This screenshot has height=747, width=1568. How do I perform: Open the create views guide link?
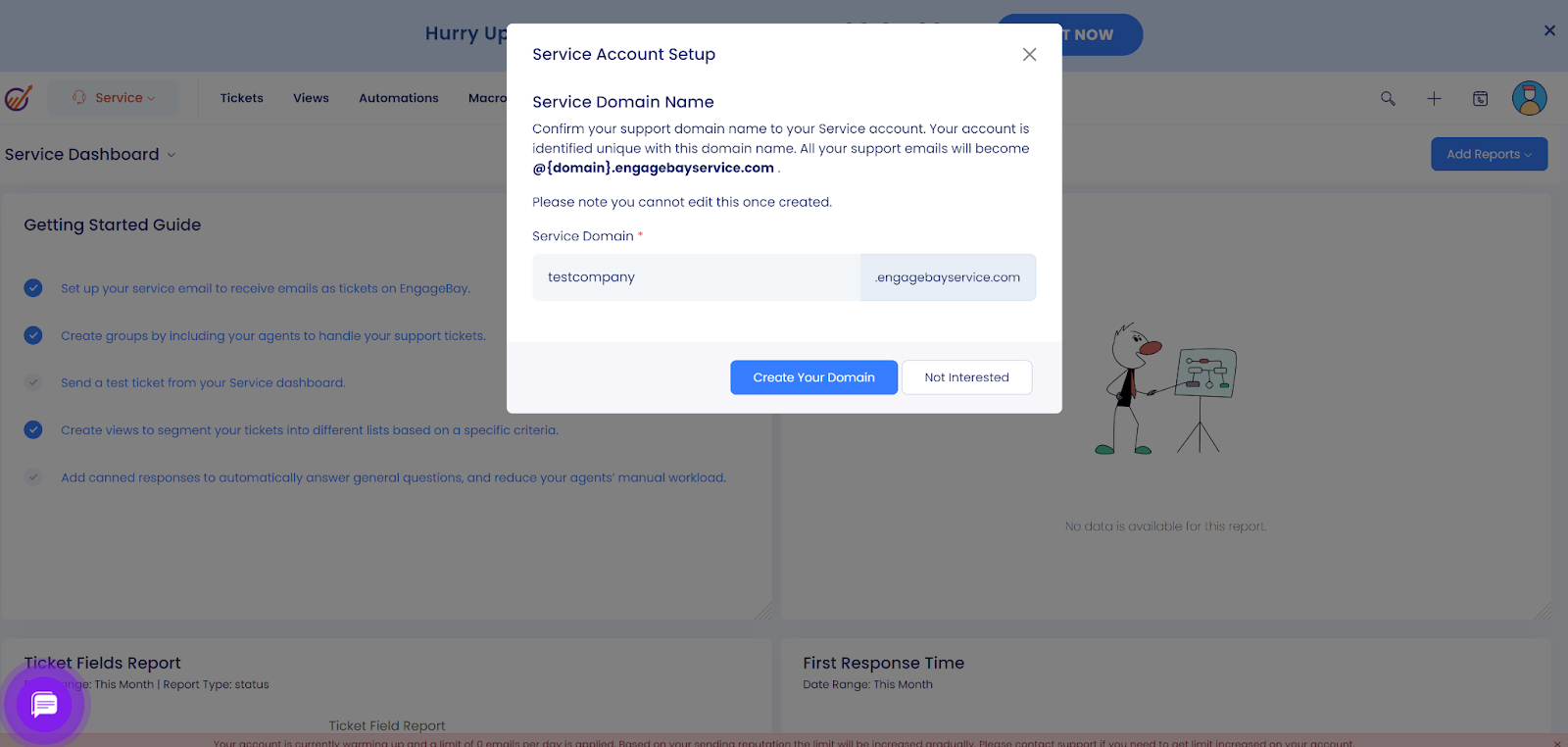[309, 430]
